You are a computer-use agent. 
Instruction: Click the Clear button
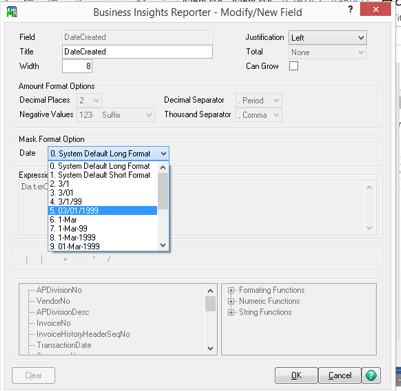pos(34,376)
